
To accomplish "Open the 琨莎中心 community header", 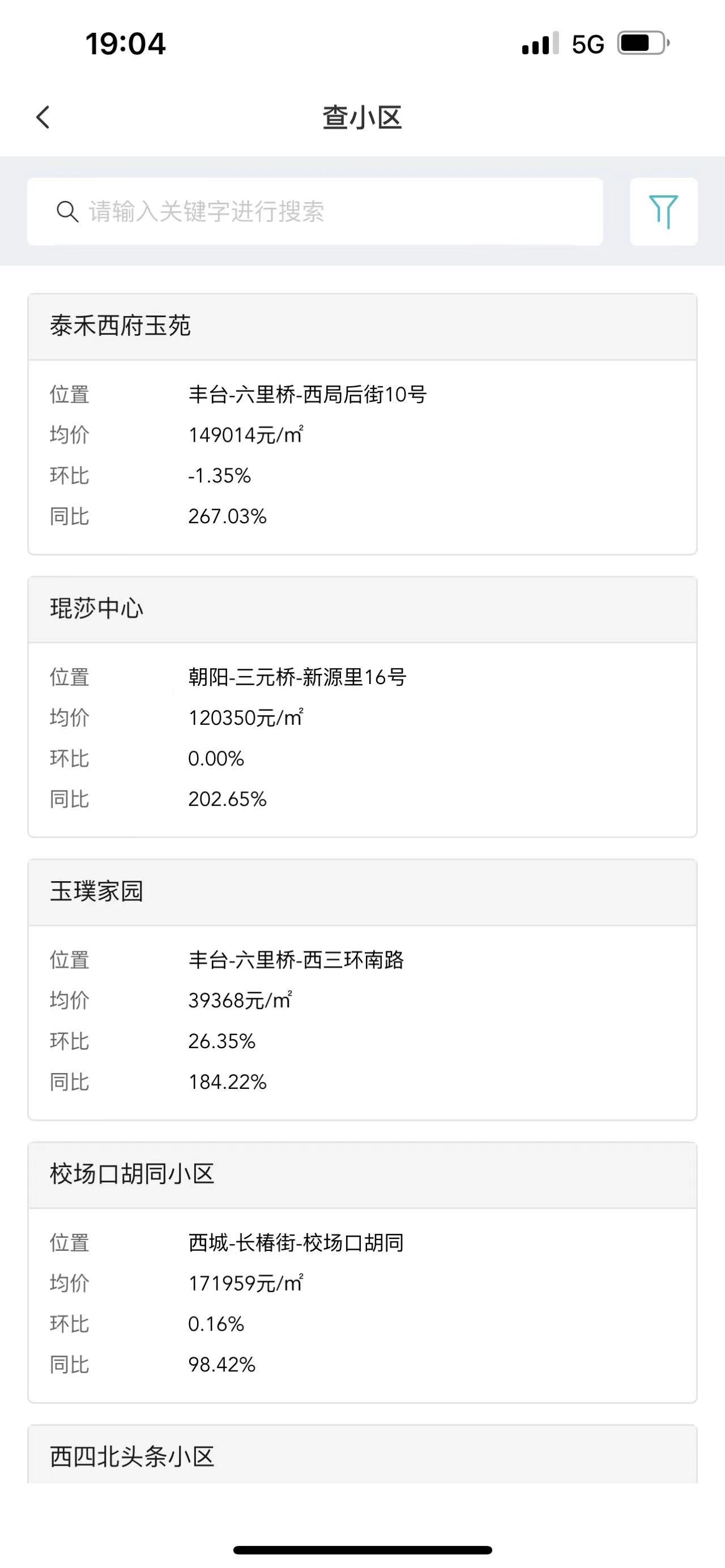I will 362,609.
